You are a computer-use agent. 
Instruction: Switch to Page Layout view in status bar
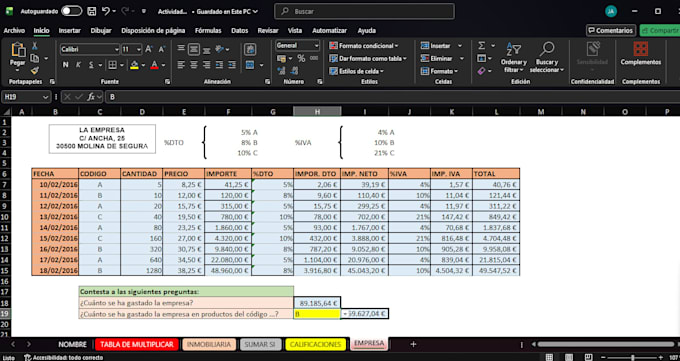pos(569,358)
